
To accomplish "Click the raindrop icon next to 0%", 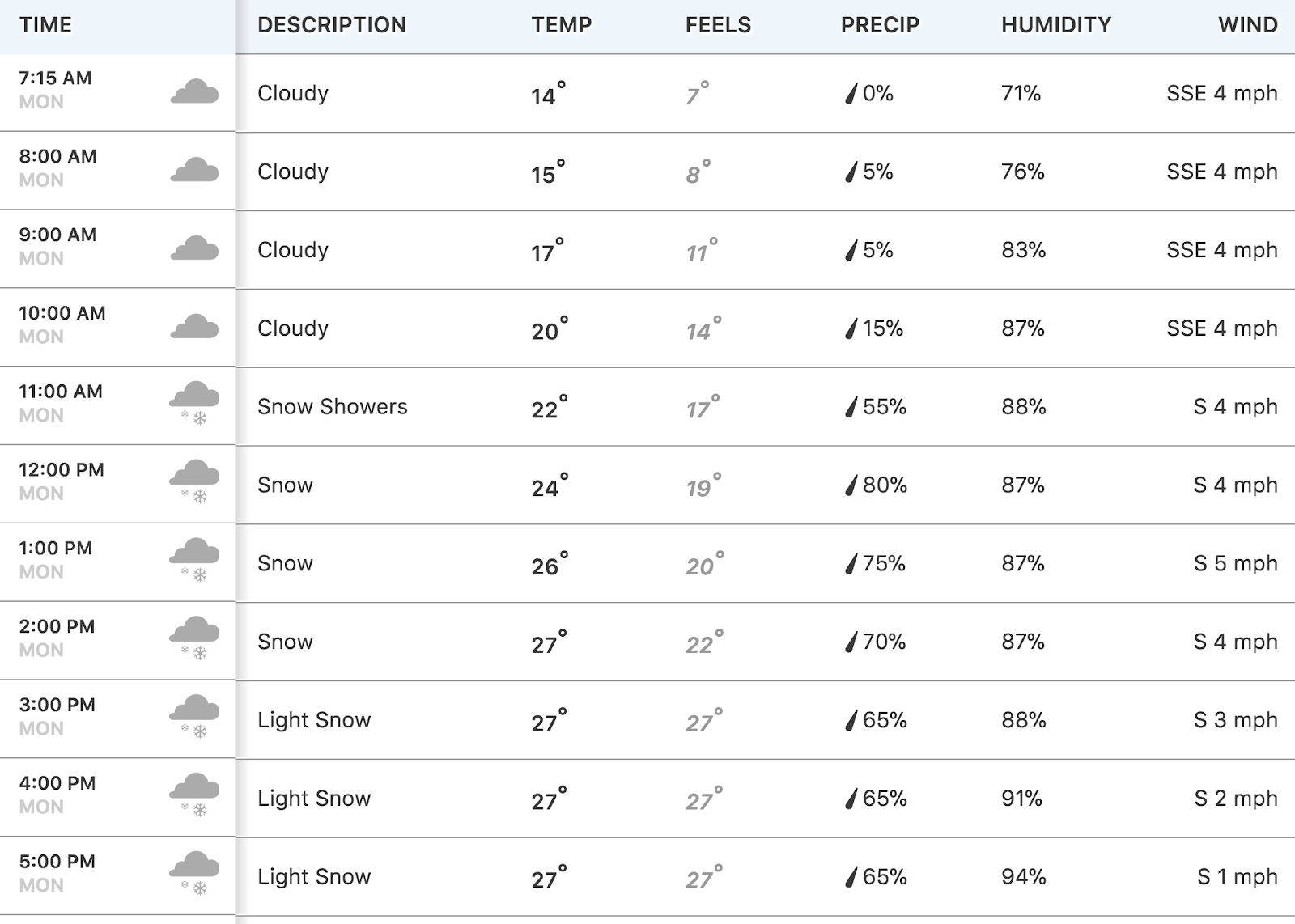I will 851,93.
